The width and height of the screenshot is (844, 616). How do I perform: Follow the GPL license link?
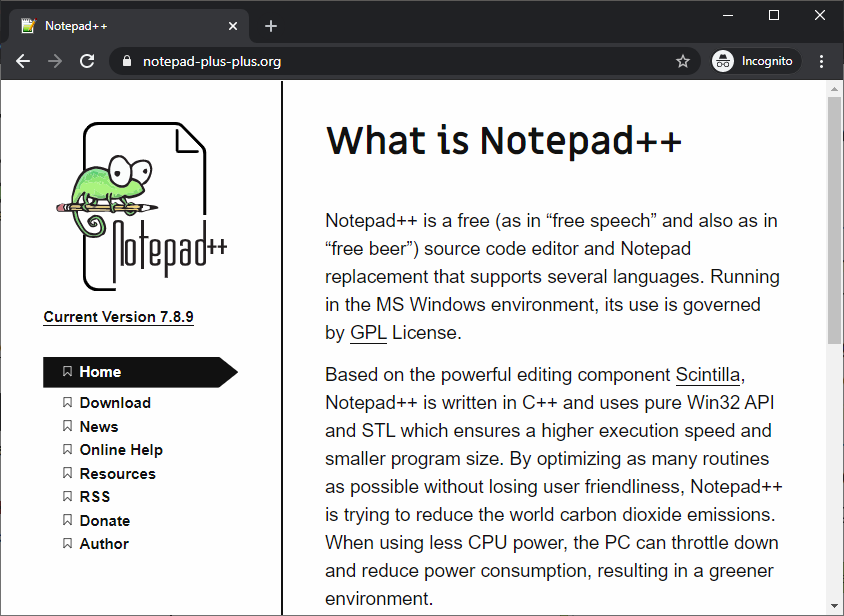click(368, 333)
